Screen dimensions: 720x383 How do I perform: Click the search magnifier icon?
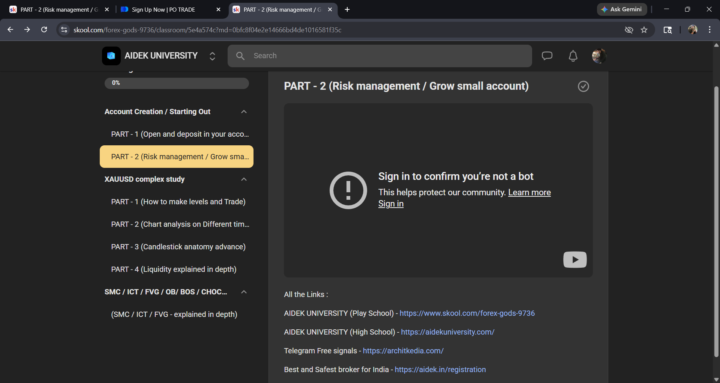pos(240,56)
